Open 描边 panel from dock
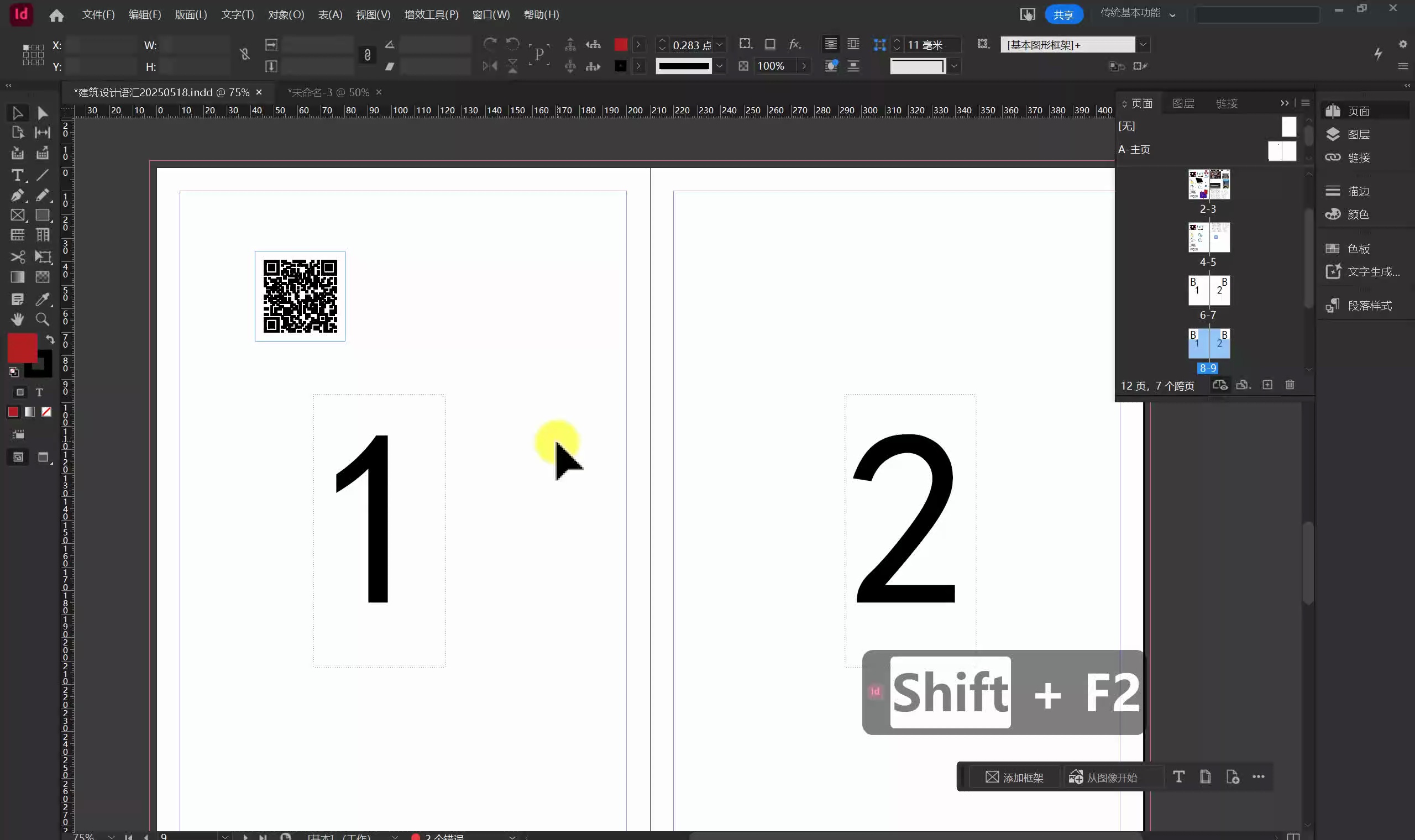Image resolution: width=1415 pixels, height=840 pixels. [x=1359, y=191]
